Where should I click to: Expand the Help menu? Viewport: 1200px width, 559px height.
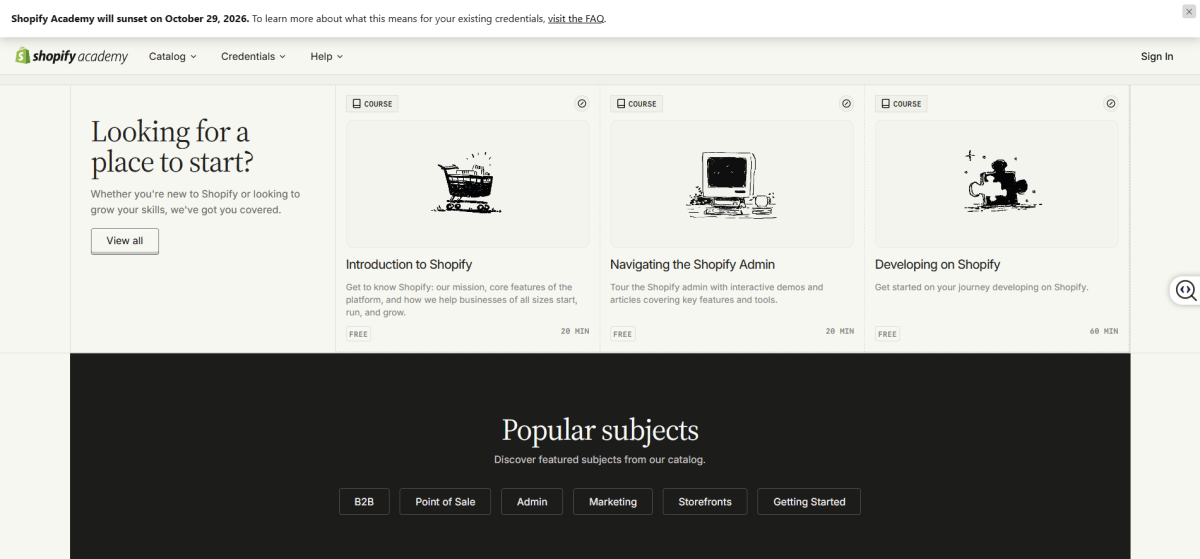point(326,56)
